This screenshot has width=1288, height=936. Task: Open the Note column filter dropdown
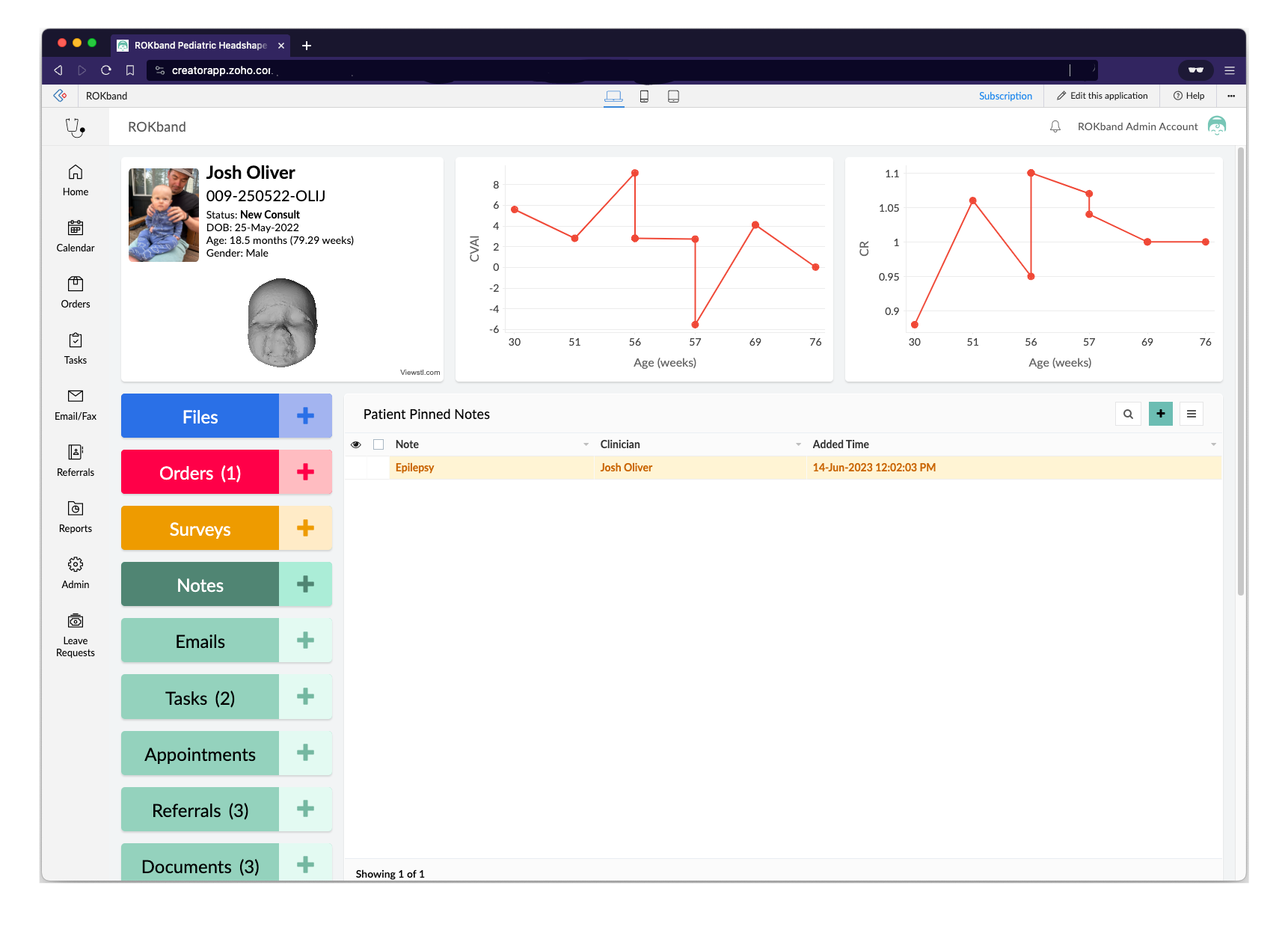point(586,444)
